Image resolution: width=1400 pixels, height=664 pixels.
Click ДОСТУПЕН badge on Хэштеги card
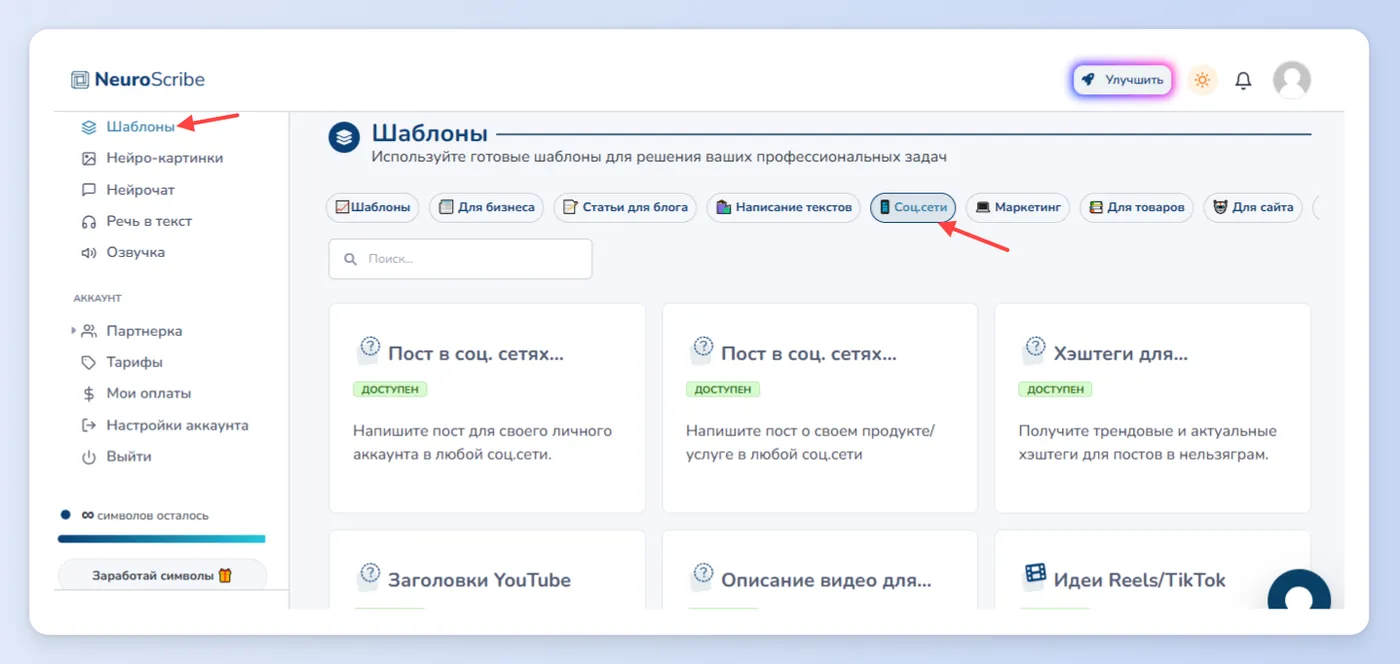pos(1055,389)
